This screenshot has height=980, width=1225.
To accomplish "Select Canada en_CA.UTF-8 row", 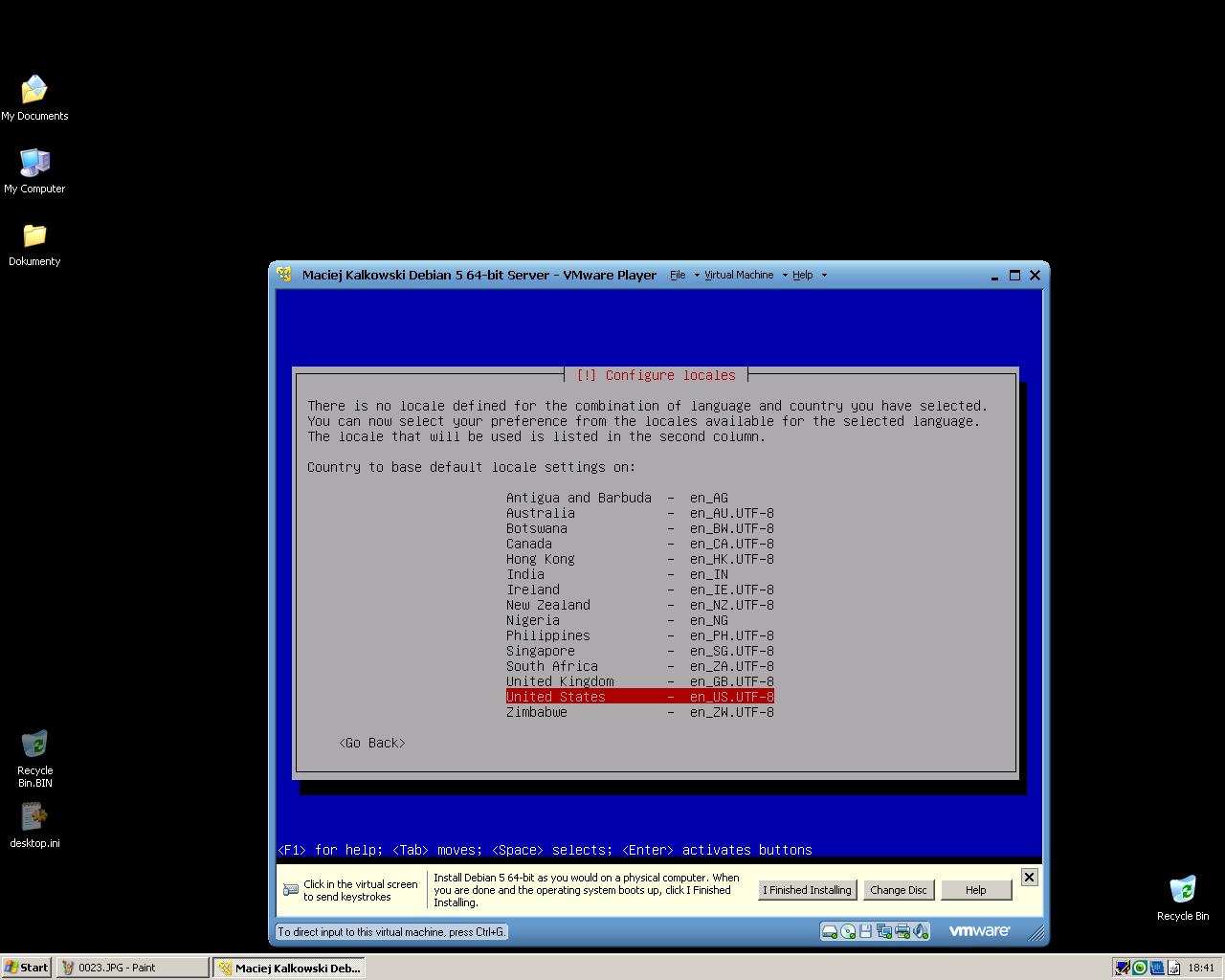I will click(639, 544).
